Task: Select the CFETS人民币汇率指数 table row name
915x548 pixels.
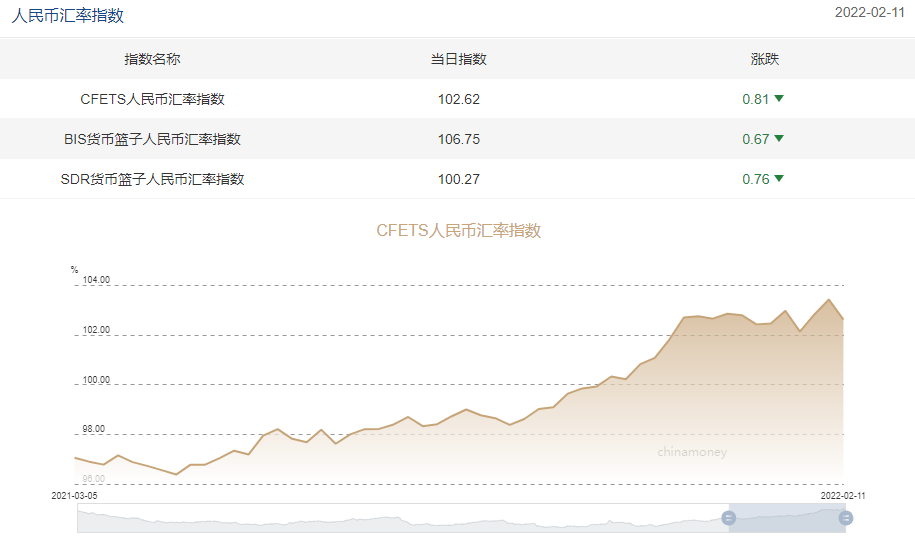Action: coord(152,99)
